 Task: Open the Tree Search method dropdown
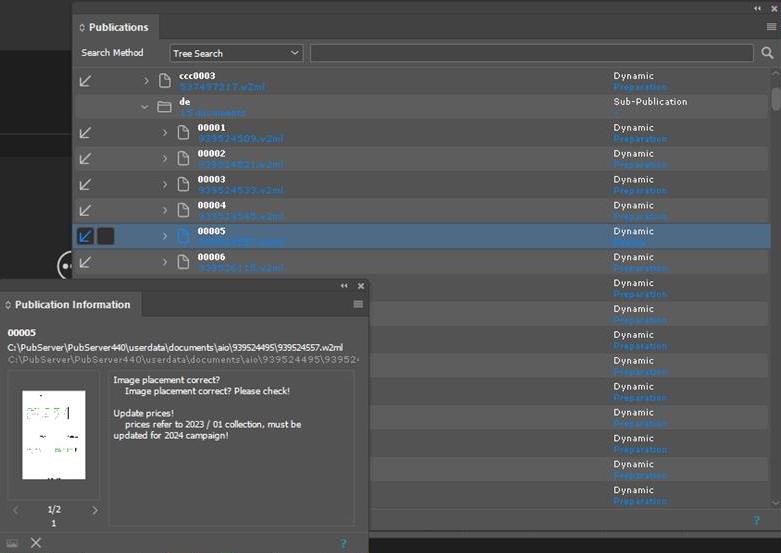tap(236, 53)
